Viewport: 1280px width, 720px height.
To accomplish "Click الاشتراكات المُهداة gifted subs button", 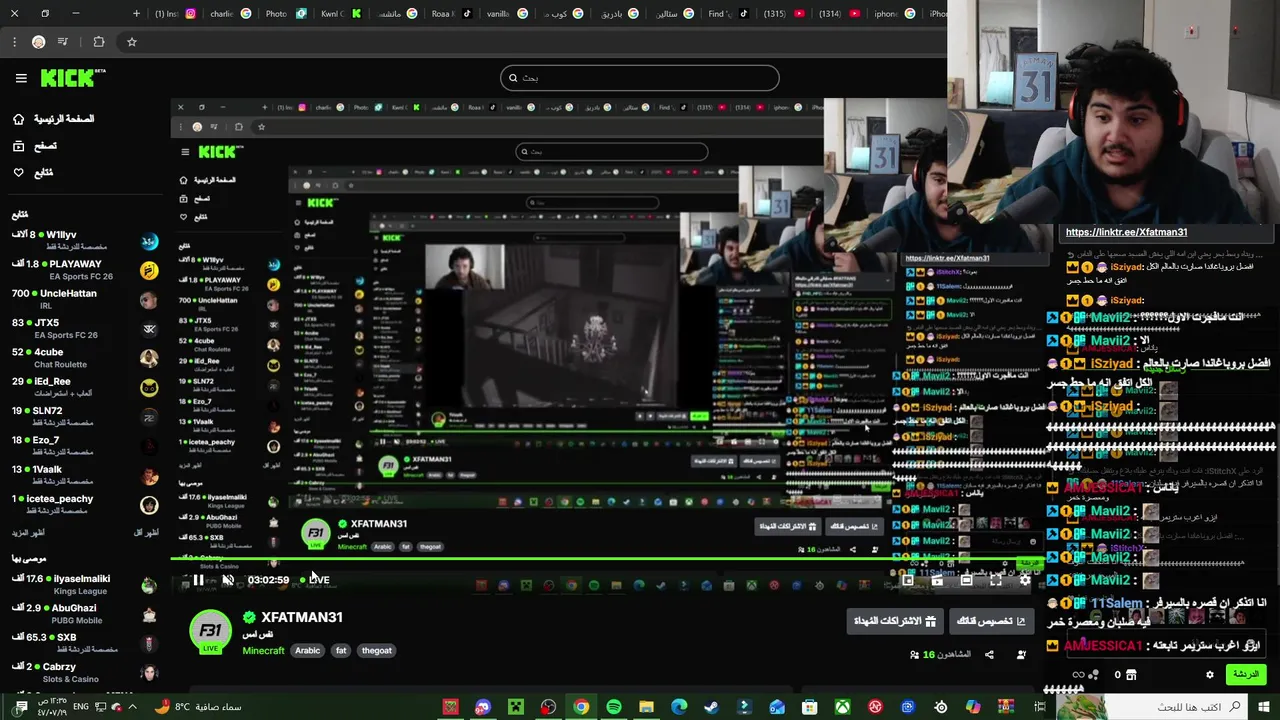I will pyautogui.click(x=894, y=621).
